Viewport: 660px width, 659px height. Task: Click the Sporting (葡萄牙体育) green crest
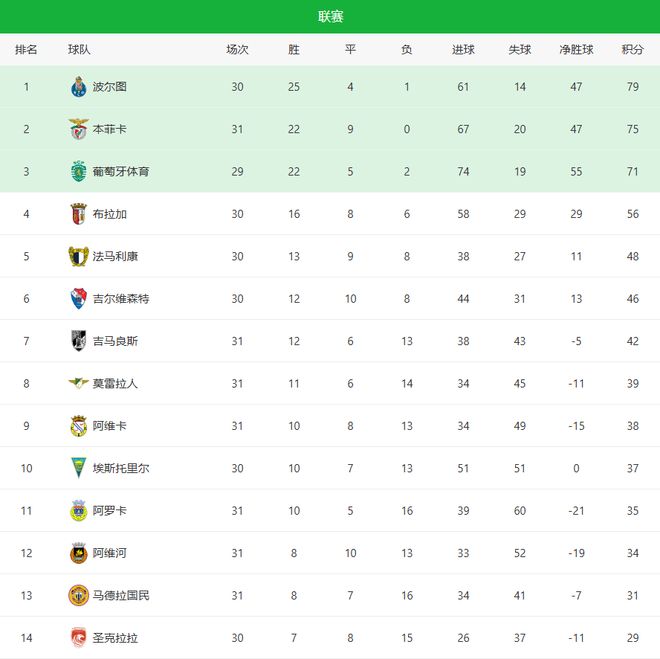[78, 171]
